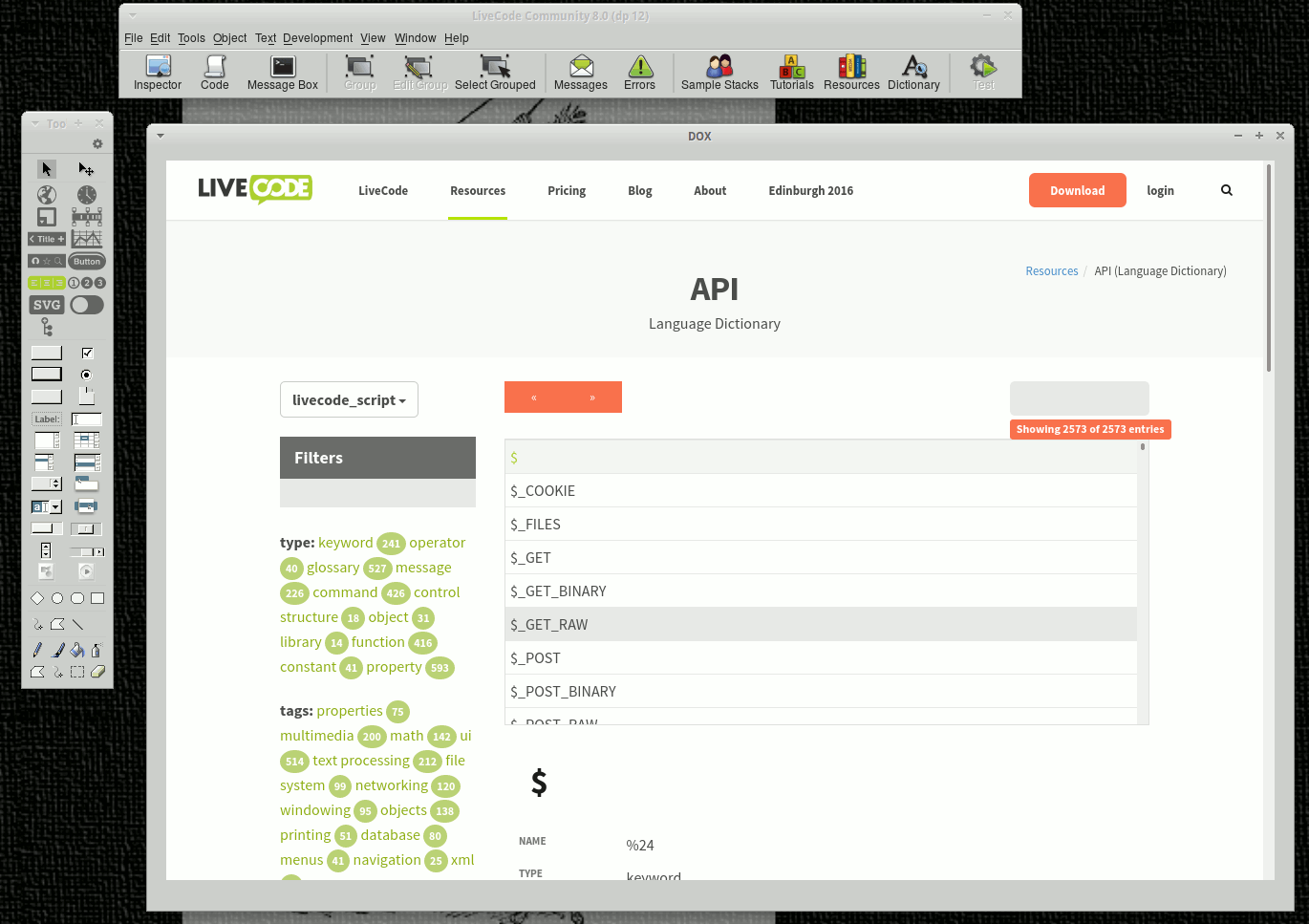Pick the line graph widget

87,239
